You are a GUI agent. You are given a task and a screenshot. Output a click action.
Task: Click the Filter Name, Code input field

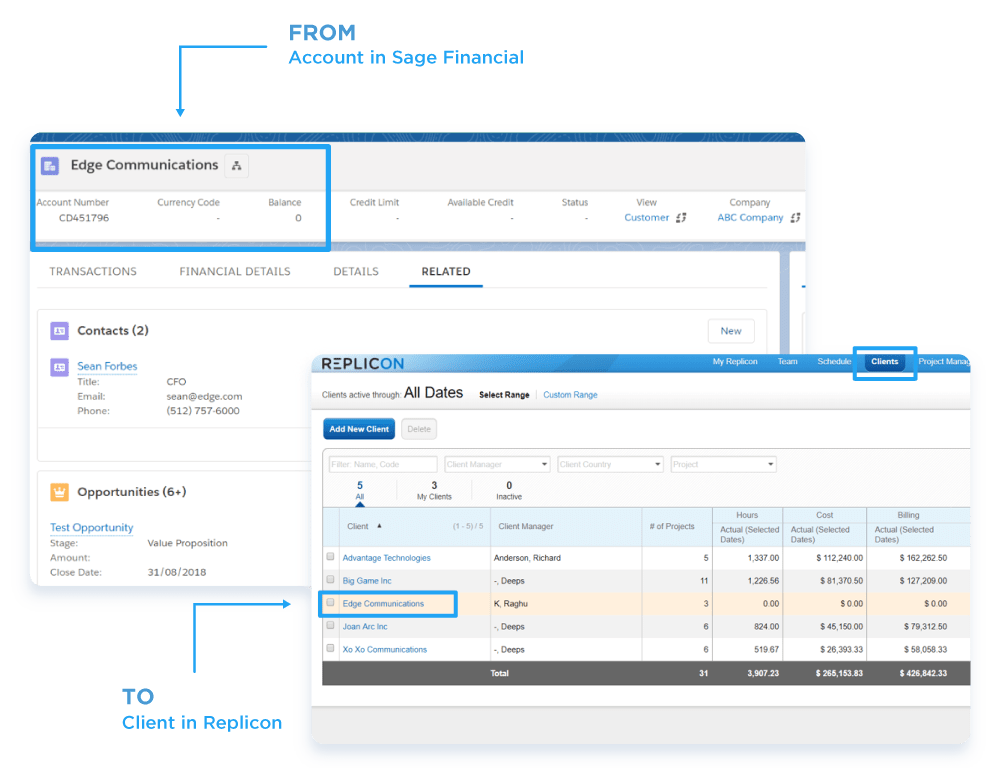[383, 464]
